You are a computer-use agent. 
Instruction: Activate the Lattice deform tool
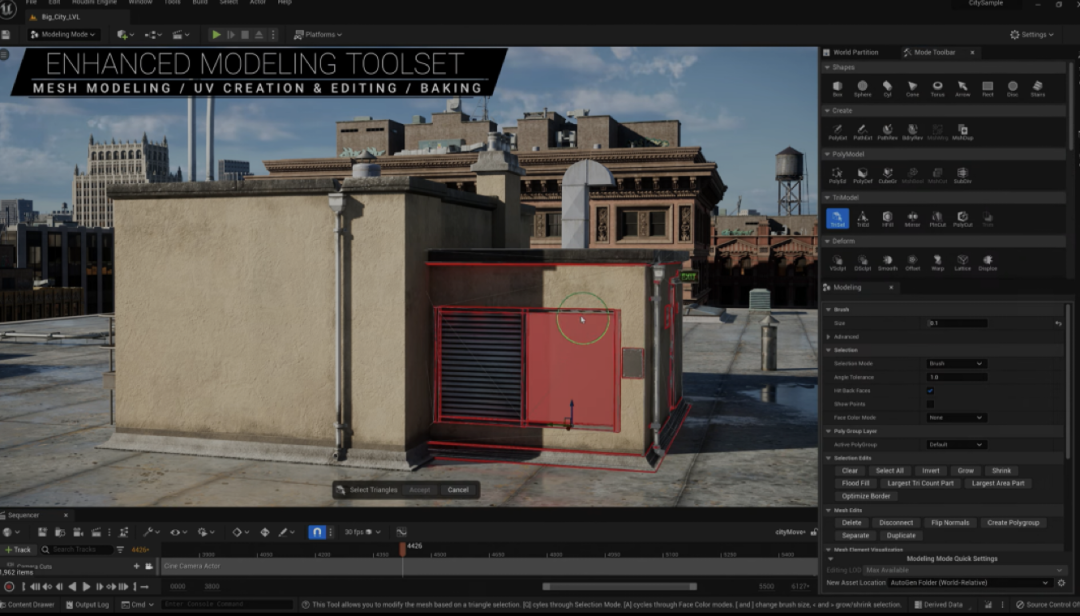click(962, 263)
